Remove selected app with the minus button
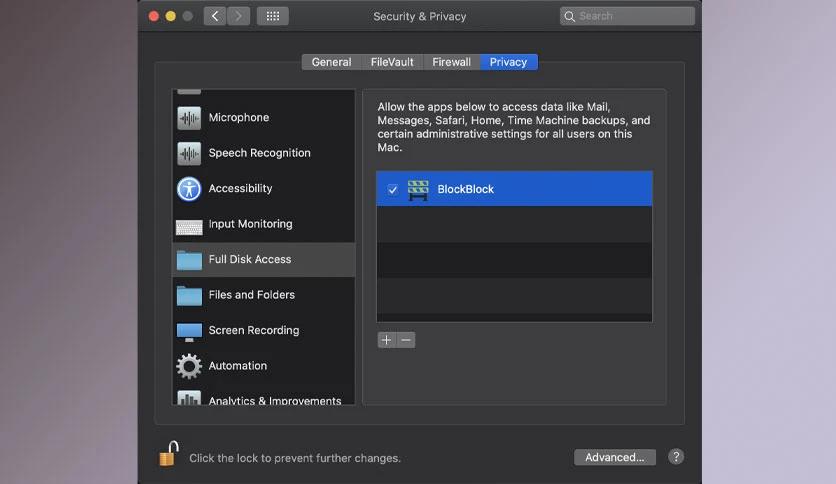This screenshot has height=484, width=836. 406,340
